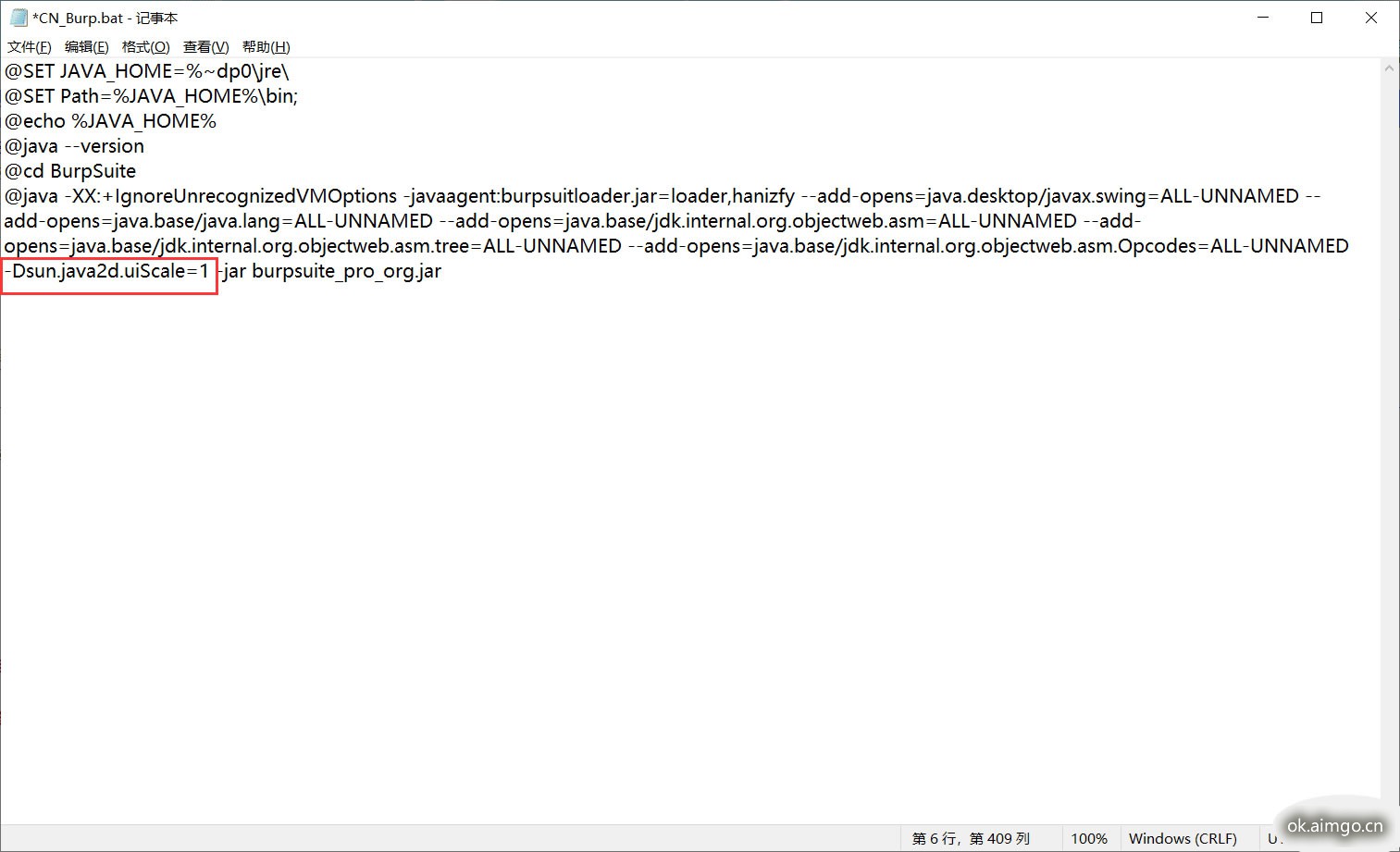
Task: Open the 文件(F) menu
Action: (x=29, y=47)
